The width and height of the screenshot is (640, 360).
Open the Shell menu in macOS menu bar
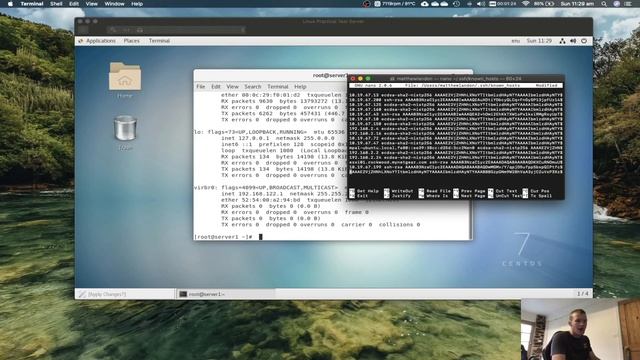coord(56,4)
